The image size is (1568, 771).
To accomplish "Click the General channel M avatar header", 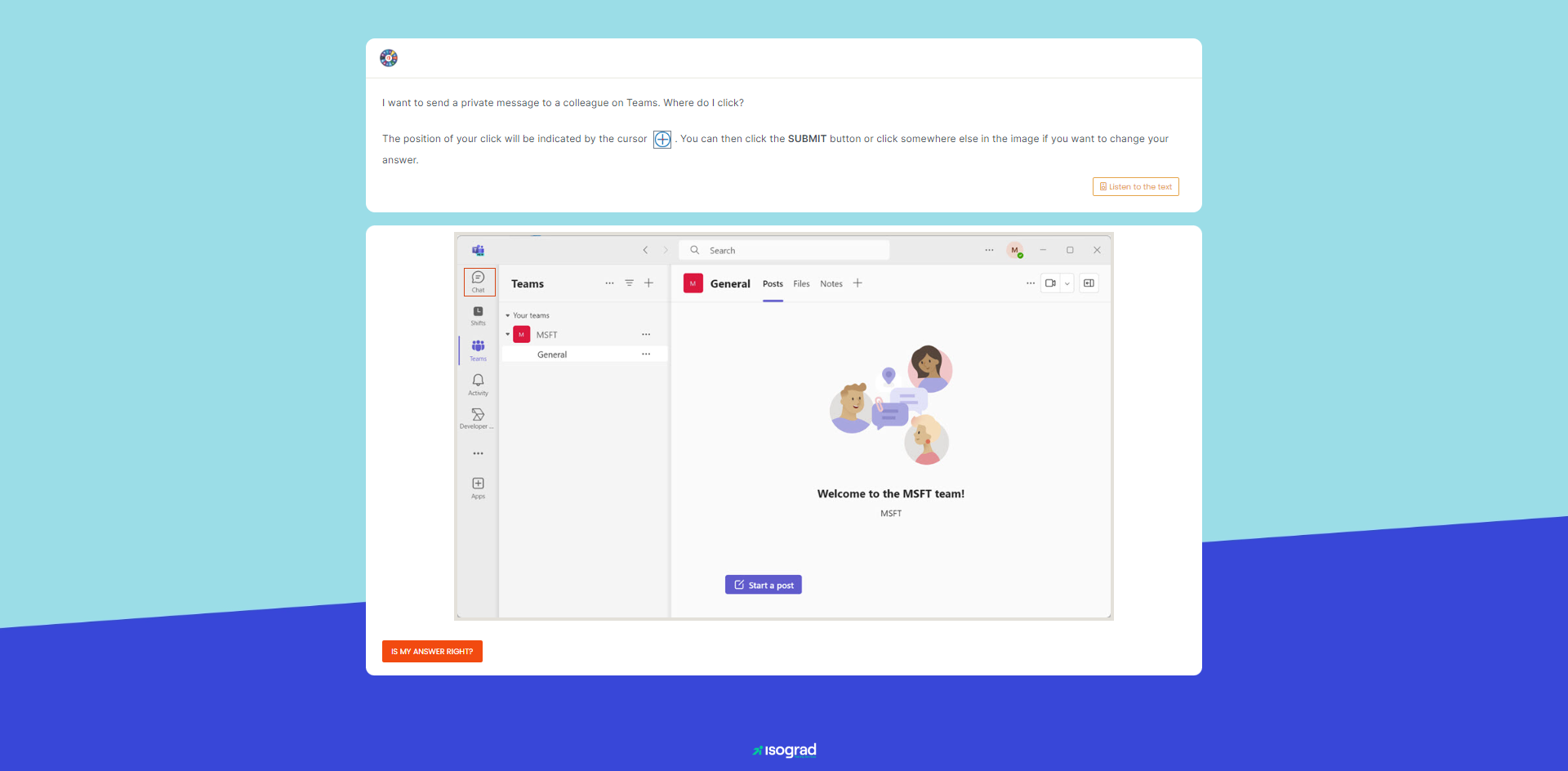I will [x=693, y=283].
